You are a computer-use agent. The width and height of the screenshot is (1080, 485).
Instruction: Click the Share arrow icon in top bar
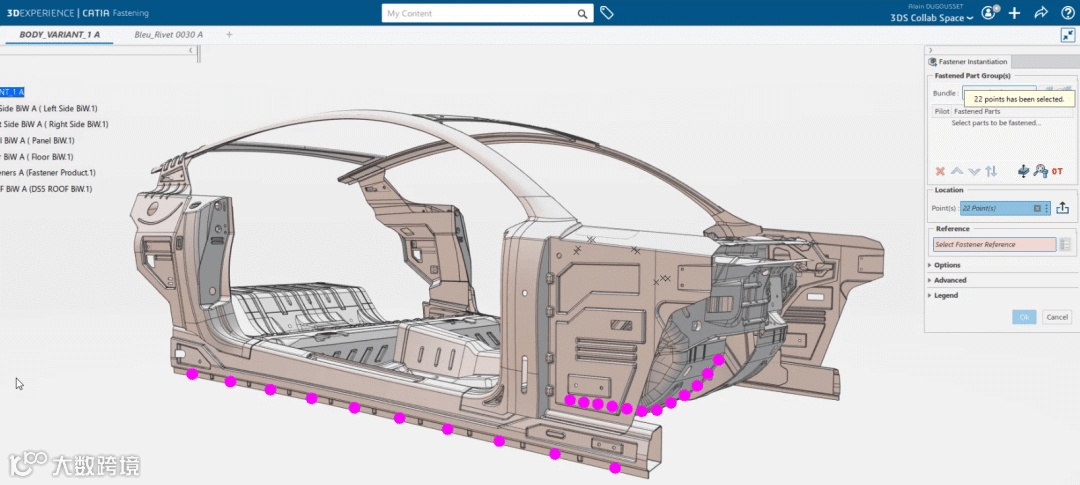click(1041, 12)
